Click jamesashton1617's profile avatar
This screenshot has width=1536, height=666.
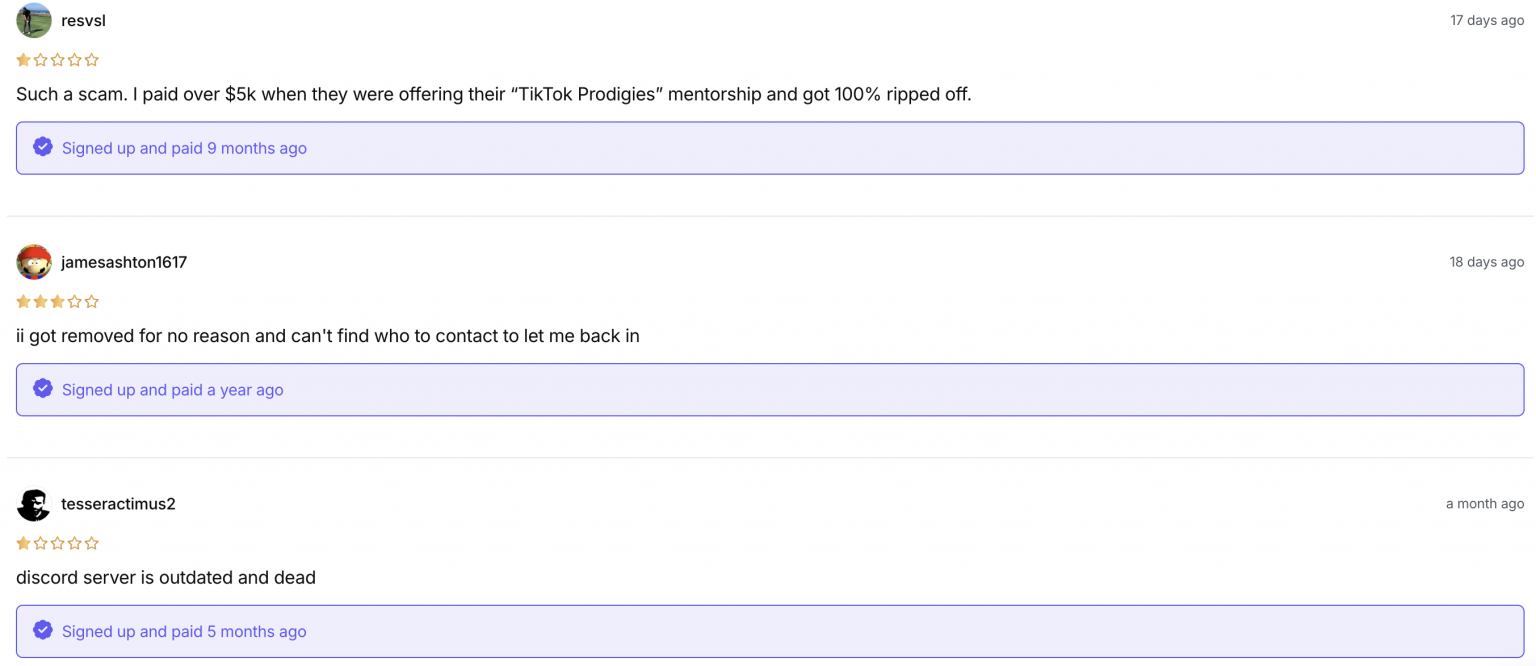click(34, 262)
